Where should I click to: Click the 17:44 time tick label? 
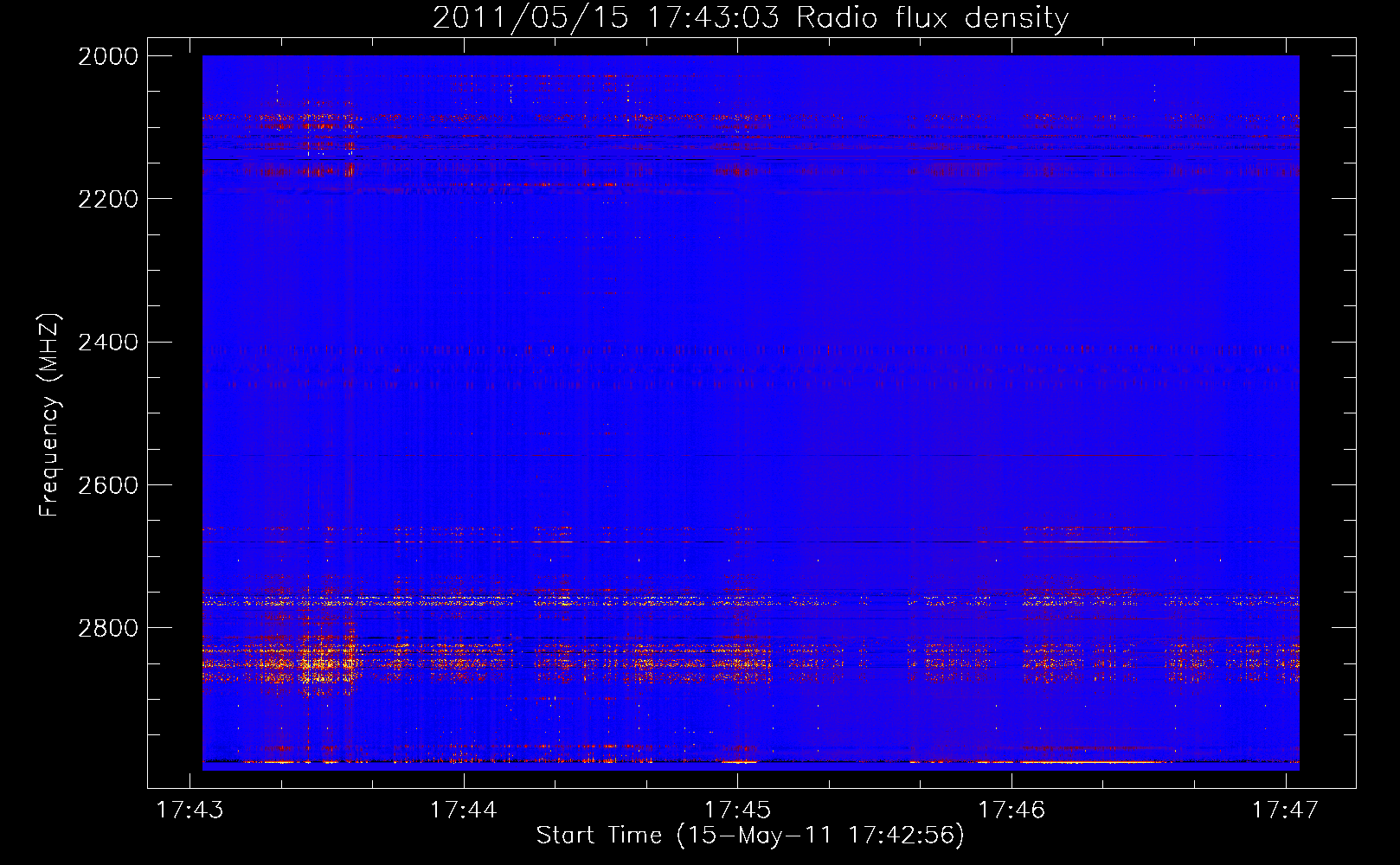point(464,810)
